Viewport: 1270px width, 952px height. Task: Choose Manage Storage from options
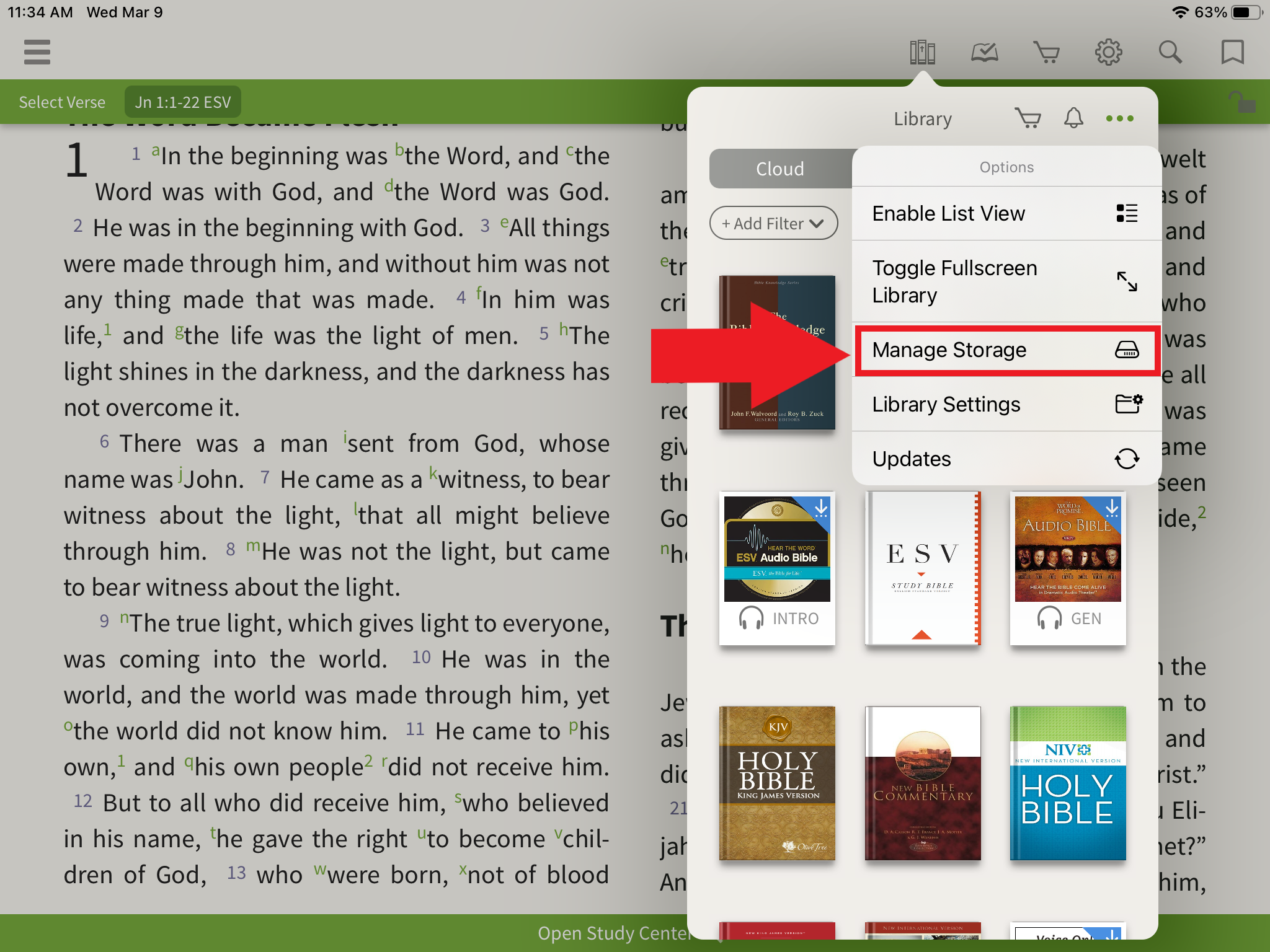[x=1006, y=350]
